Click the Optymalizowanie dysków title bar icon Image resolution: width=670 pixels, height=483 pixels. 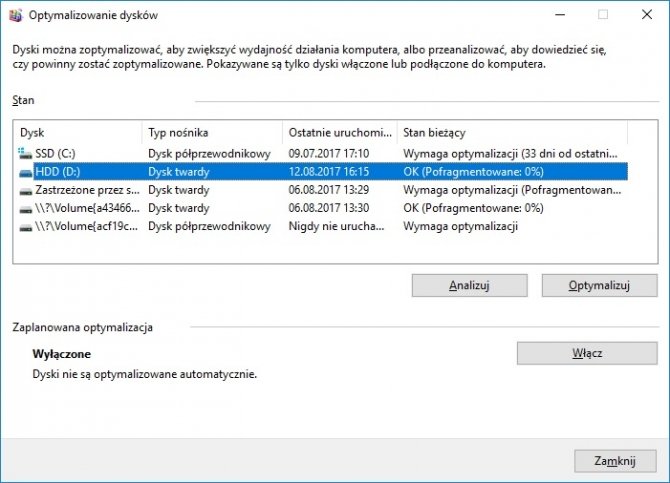15,15
